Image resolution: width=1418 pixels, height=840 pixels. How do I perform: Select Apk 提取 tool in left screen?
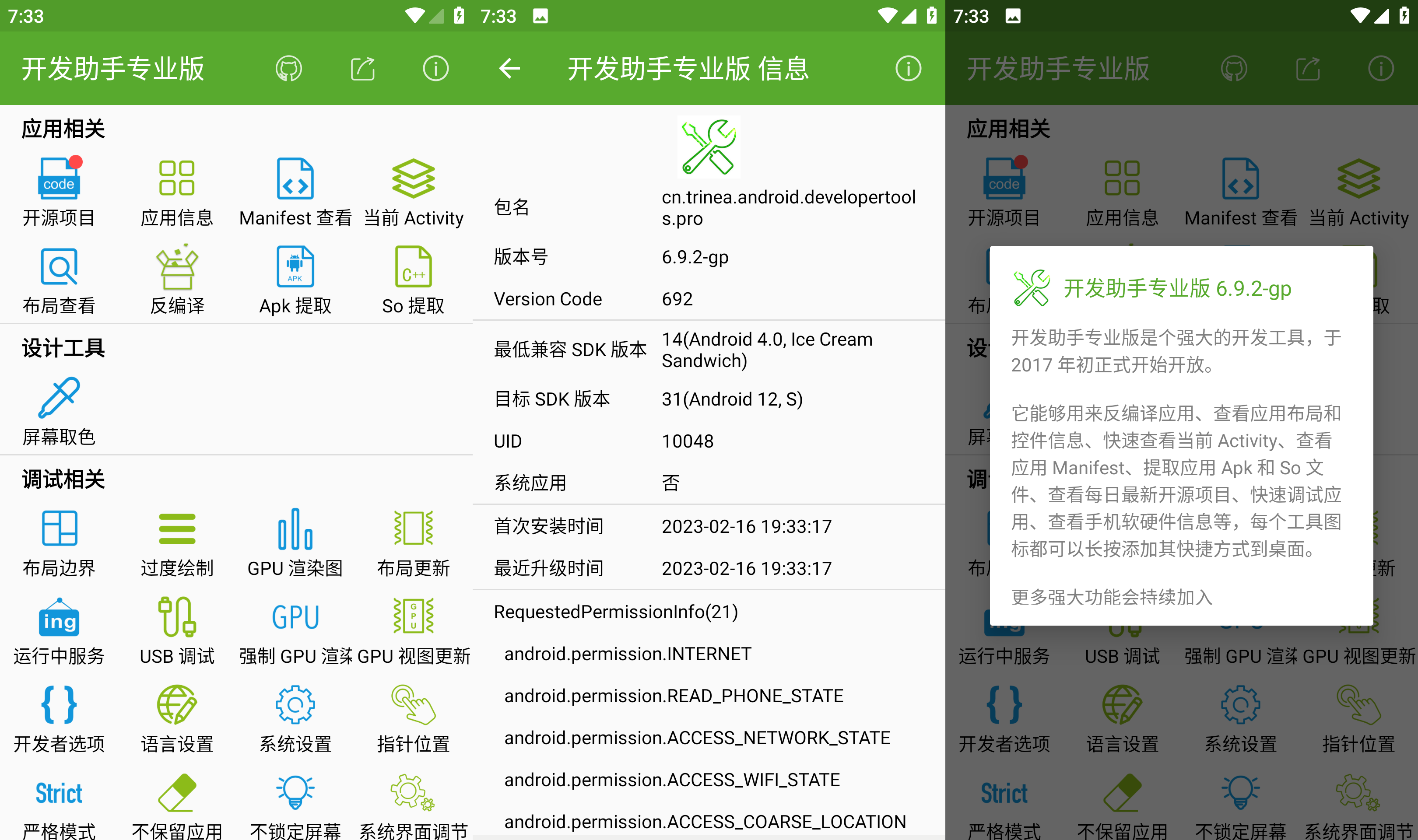click(x=295, y=281)
